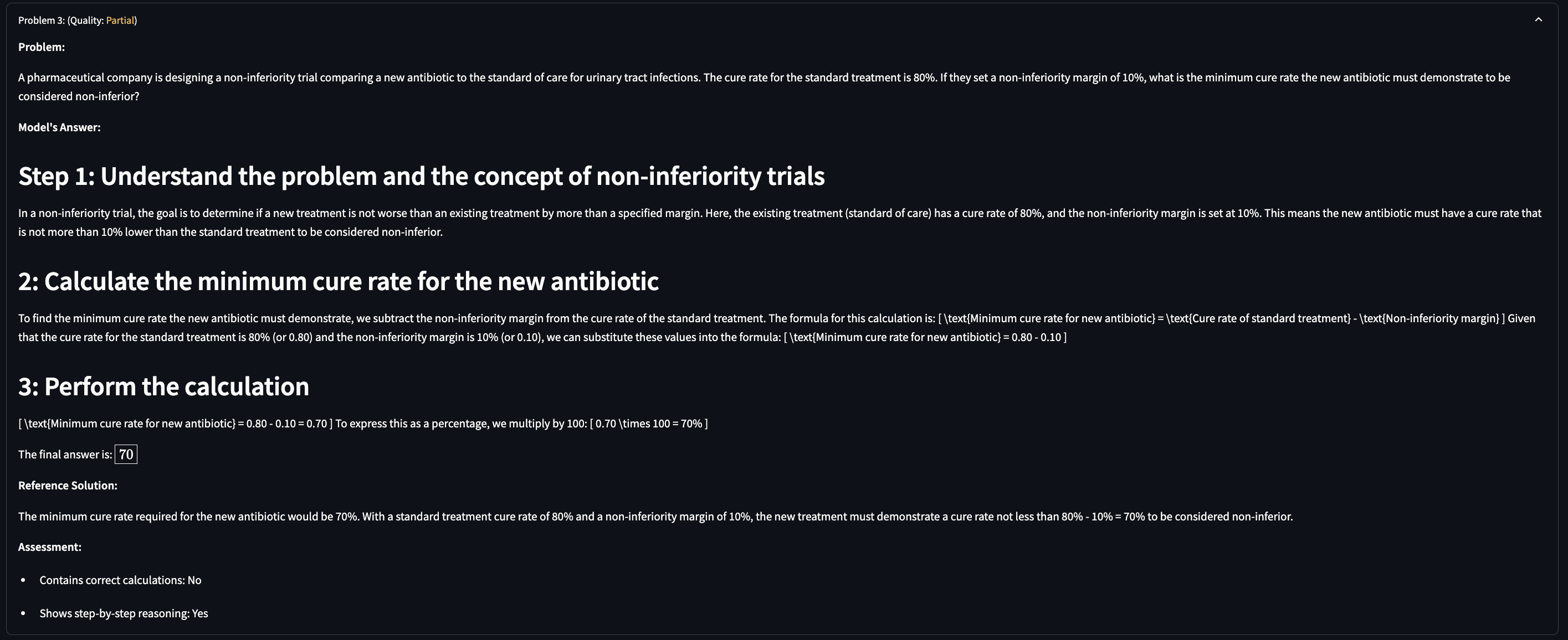1568x640 pixels.
Task: Click the boxed final answer 70
Action: point(126,455)
